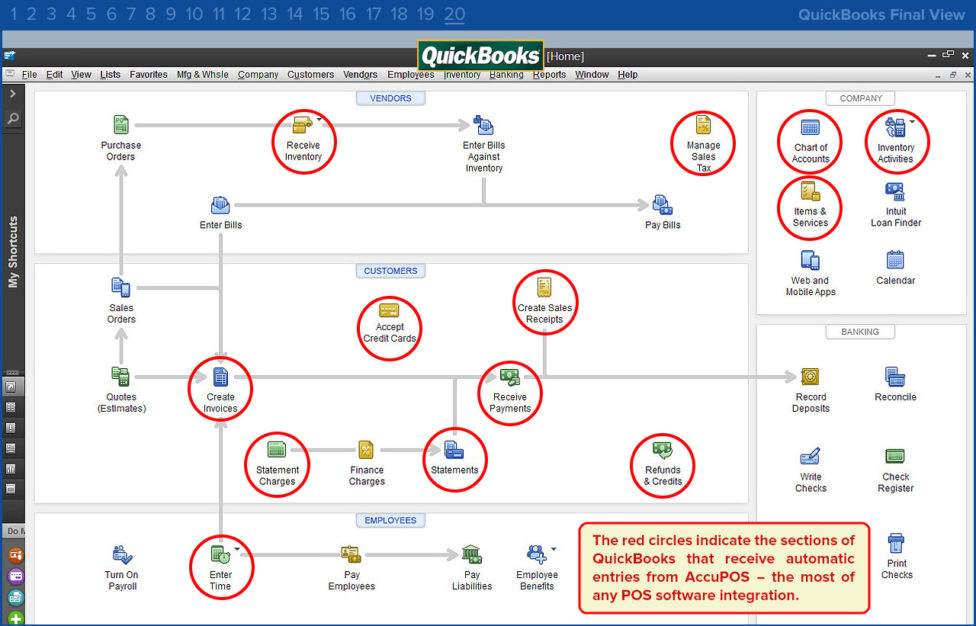
Task: Expand the Enter Time dropdown arrow
Action: pos(237,549)
